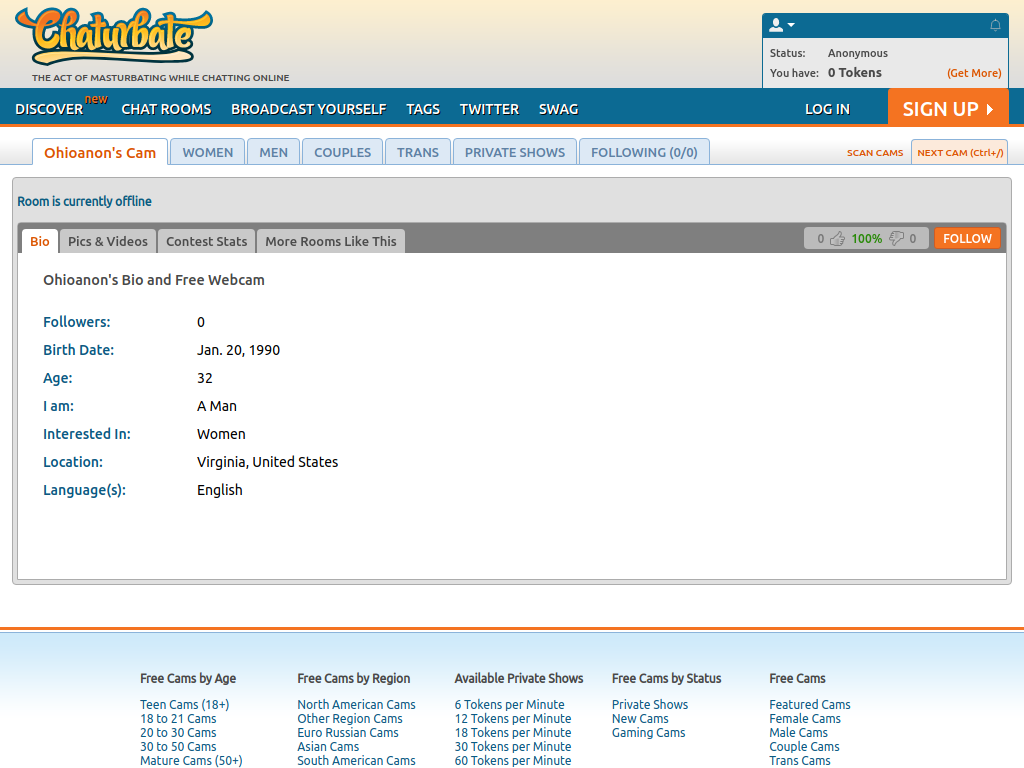1024x768 pixels.
Task: Open Euro Russian Cams link
Action: (x=347, y=733)
